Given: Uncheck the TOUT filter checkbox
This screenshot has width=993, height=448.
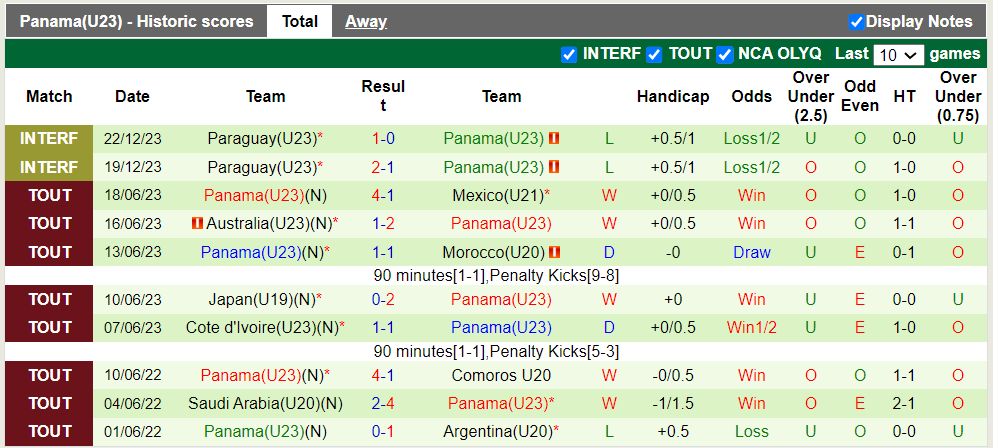Looking at the screenshot, I should click(x=654, y=54).
